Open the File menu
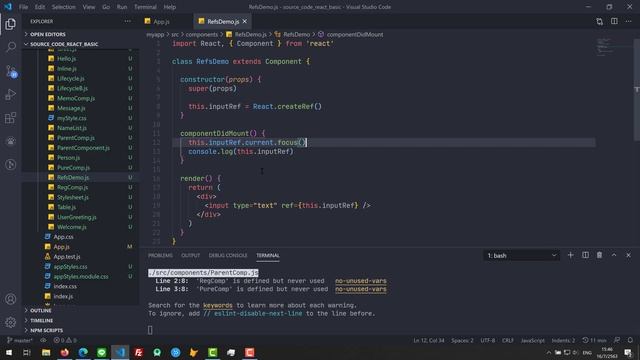The width and height of the screenshot is (640, 360). click(x=23, y=7)
